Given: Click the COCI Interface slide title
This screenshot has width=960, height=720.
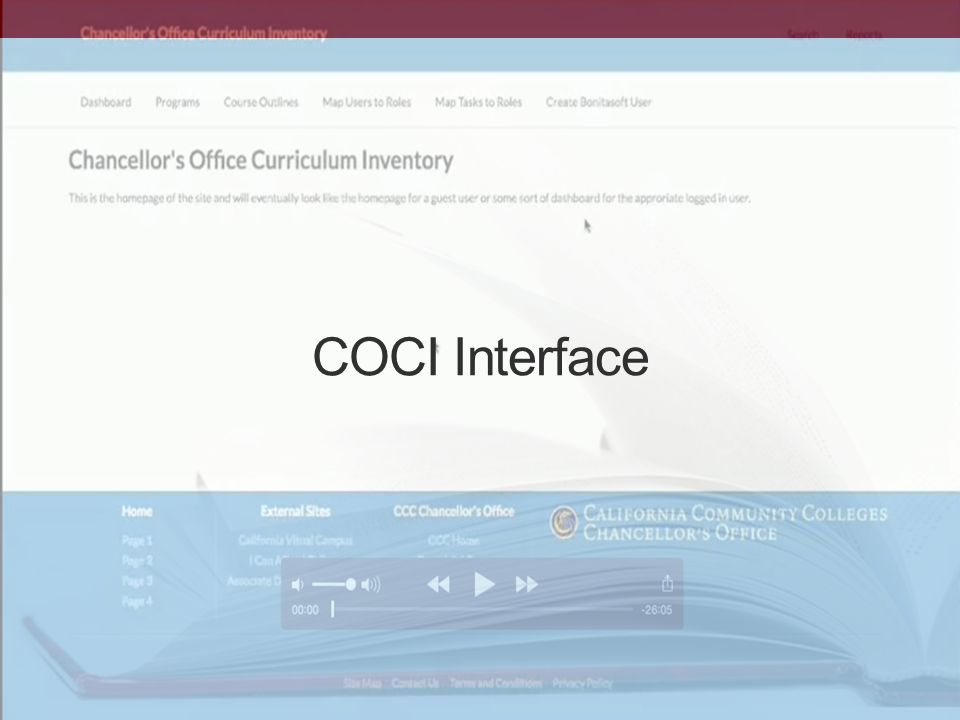Looking at the screenshot, I should coord(481,357).
